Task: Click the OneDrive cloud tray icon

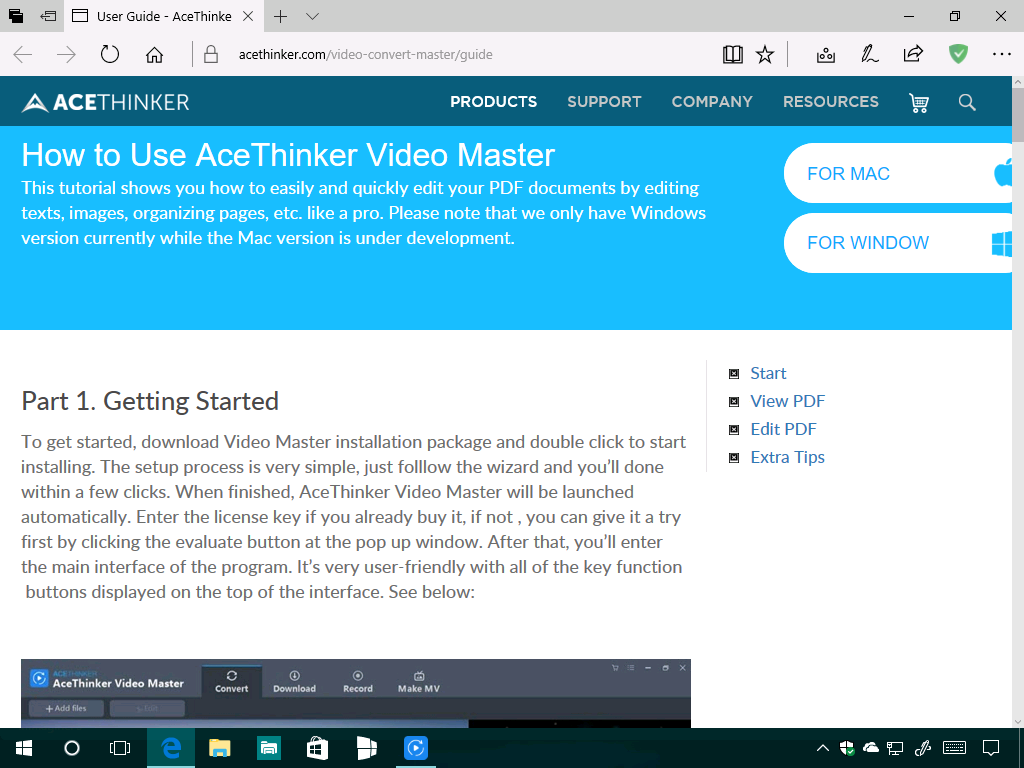Action: click(x=871, y=748)
